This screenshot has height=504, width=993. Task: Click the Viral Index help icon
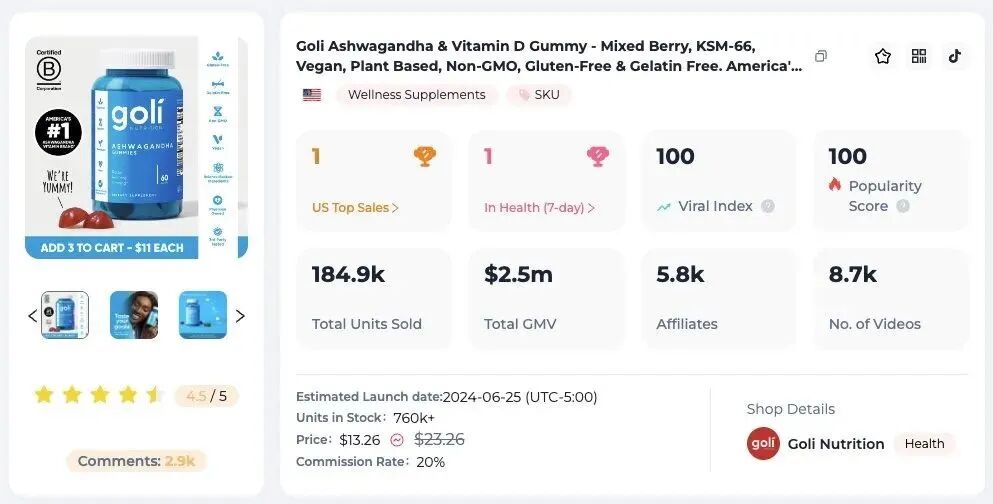pos(768,206)
